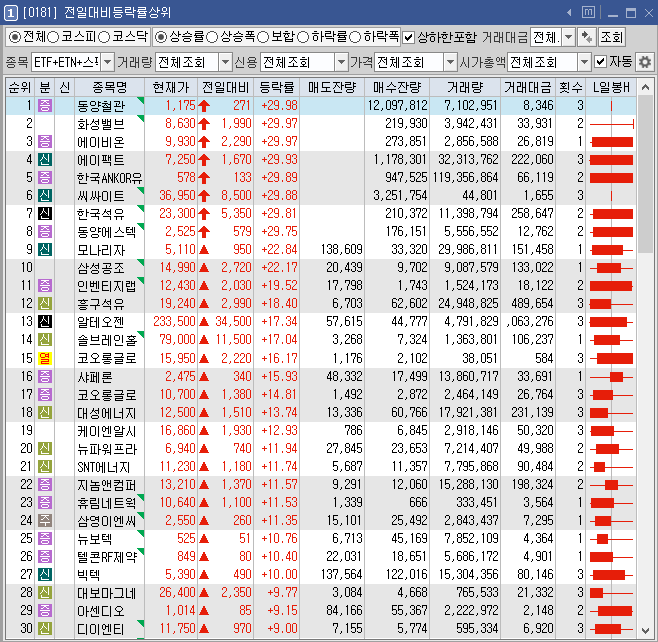The image size is (658, 642).
Task: Click the 거래대금 column header
Action: [x=527, y=87]
